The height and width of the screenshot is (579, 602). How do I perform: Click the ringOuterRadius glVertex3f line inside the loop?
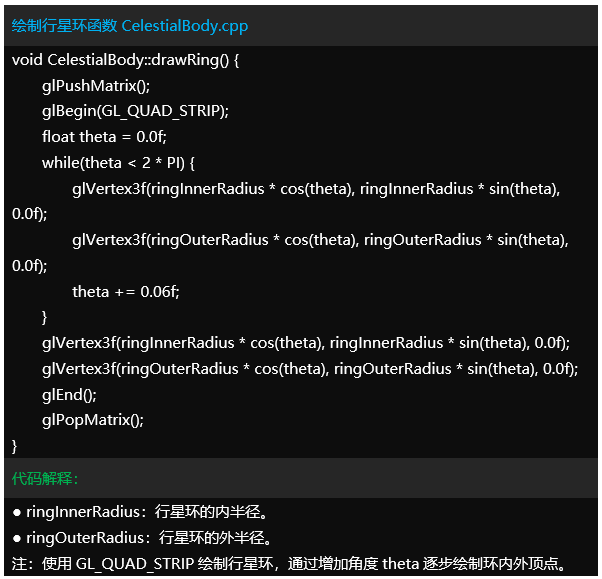pyautogui.click(x=320, y=240)
